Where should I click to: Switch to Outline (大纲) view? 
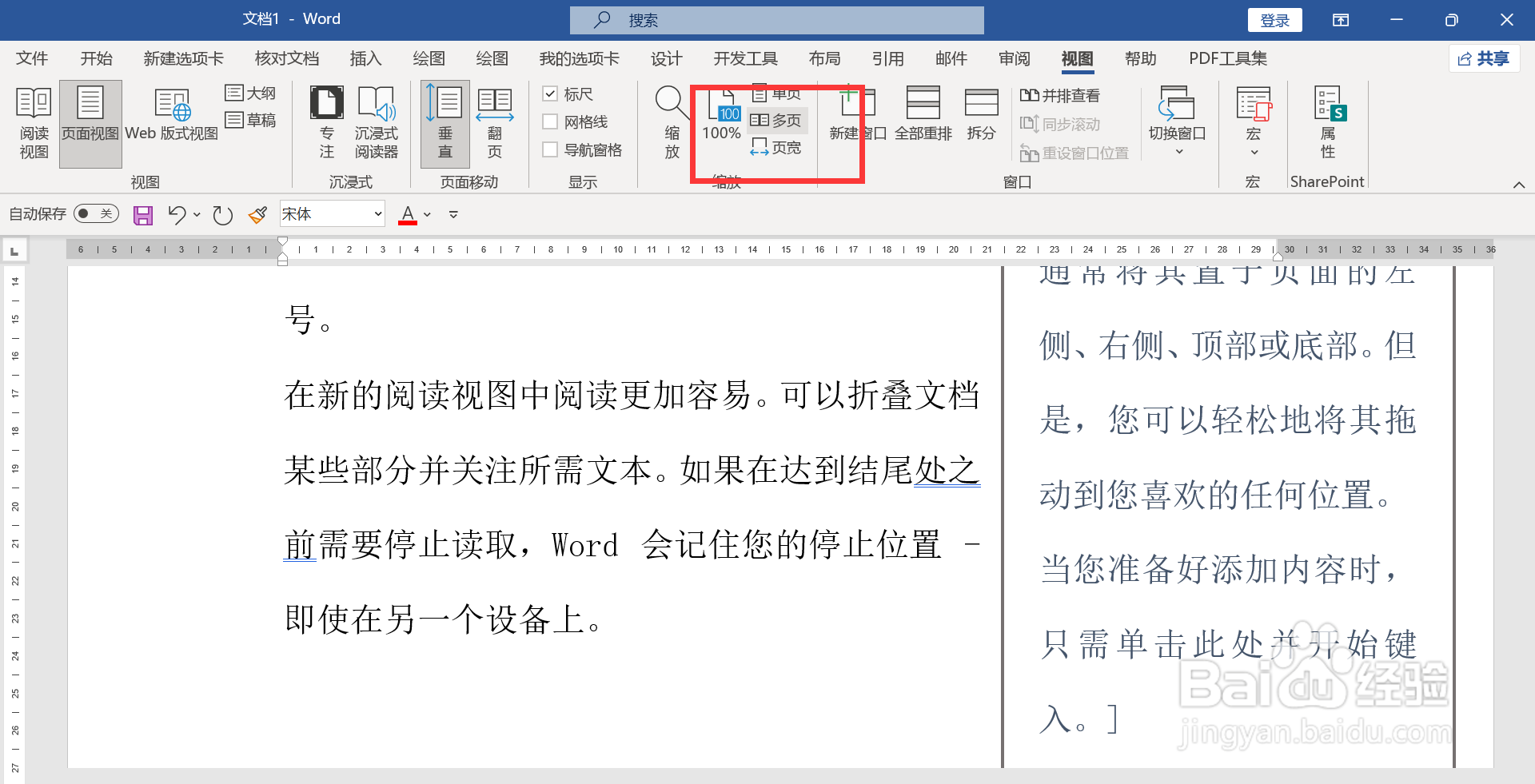251,94
